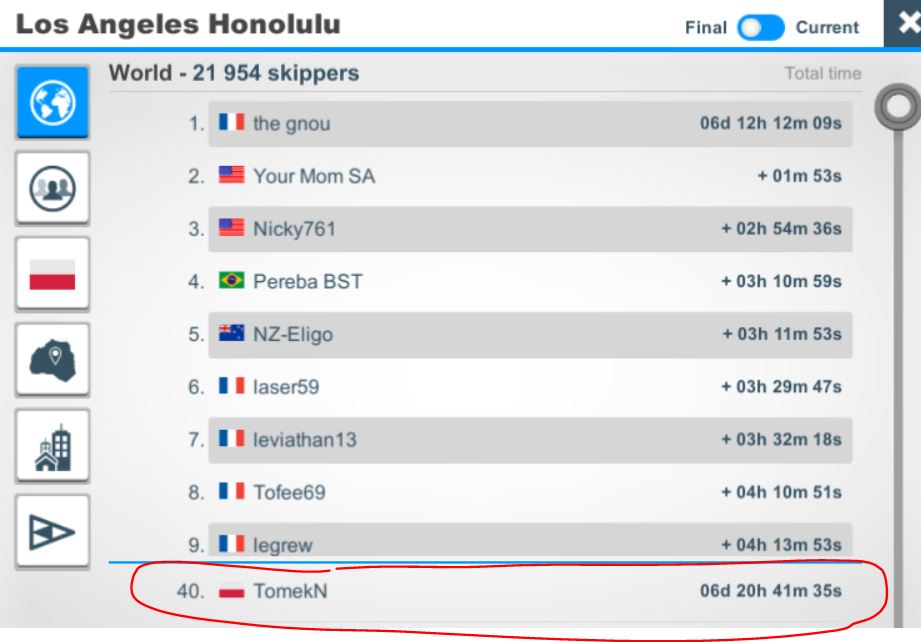Screen dimensions: 921x642
Task: Open the region ranking map pin icon
Action: (x=53, y=360)
